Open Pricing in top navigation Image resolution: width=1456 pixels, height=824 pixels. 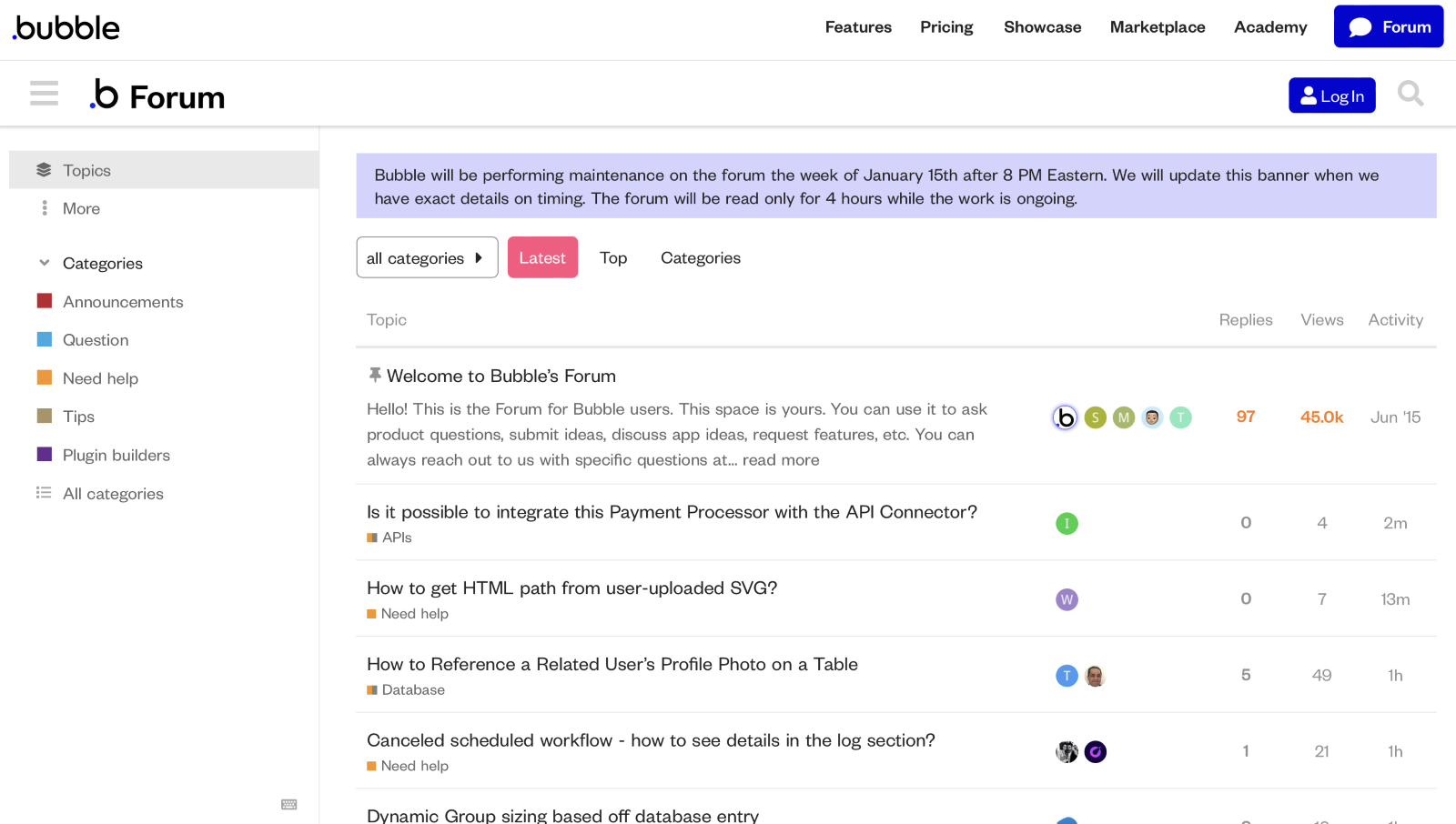tap(946, 27)
